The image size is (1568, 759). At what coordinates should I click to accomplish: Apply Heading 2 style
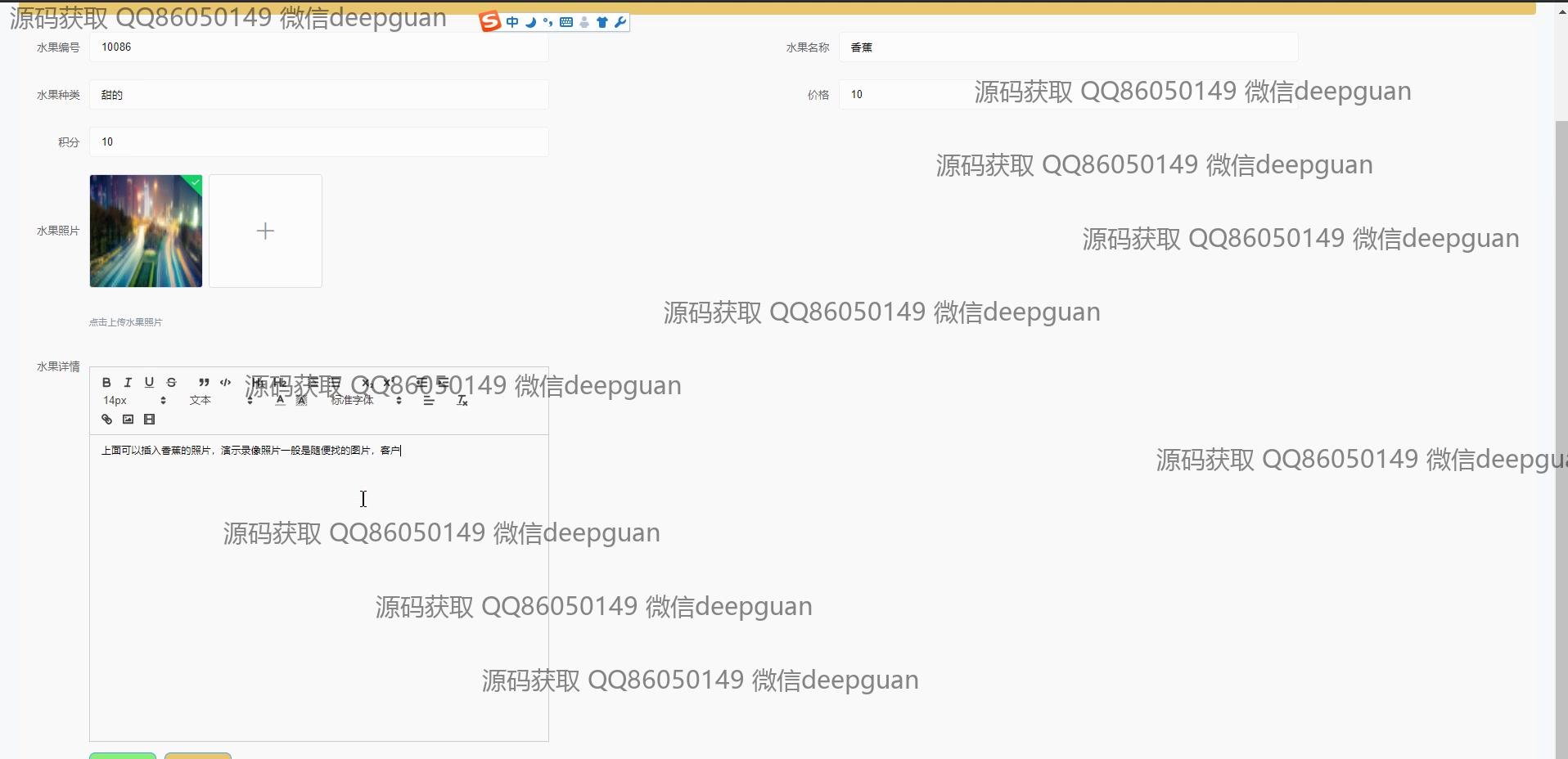click(280, 382)
